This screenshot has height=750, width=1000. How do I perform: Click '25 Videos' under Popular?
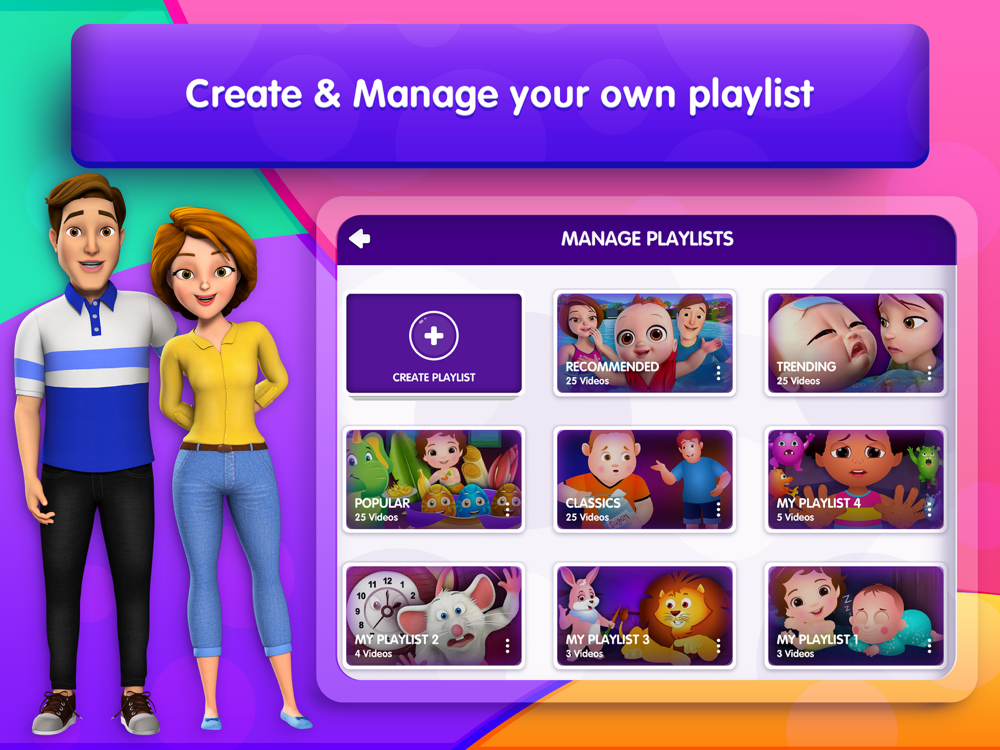coord(376,517)
